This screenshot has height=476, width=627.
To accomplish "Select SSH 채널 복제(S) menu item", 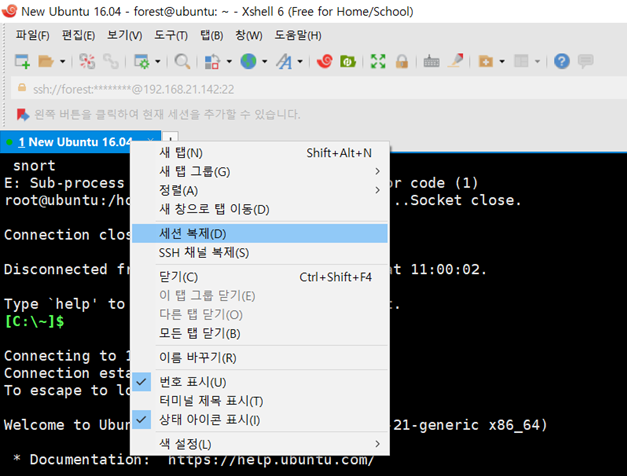I will tap(260, 252).
